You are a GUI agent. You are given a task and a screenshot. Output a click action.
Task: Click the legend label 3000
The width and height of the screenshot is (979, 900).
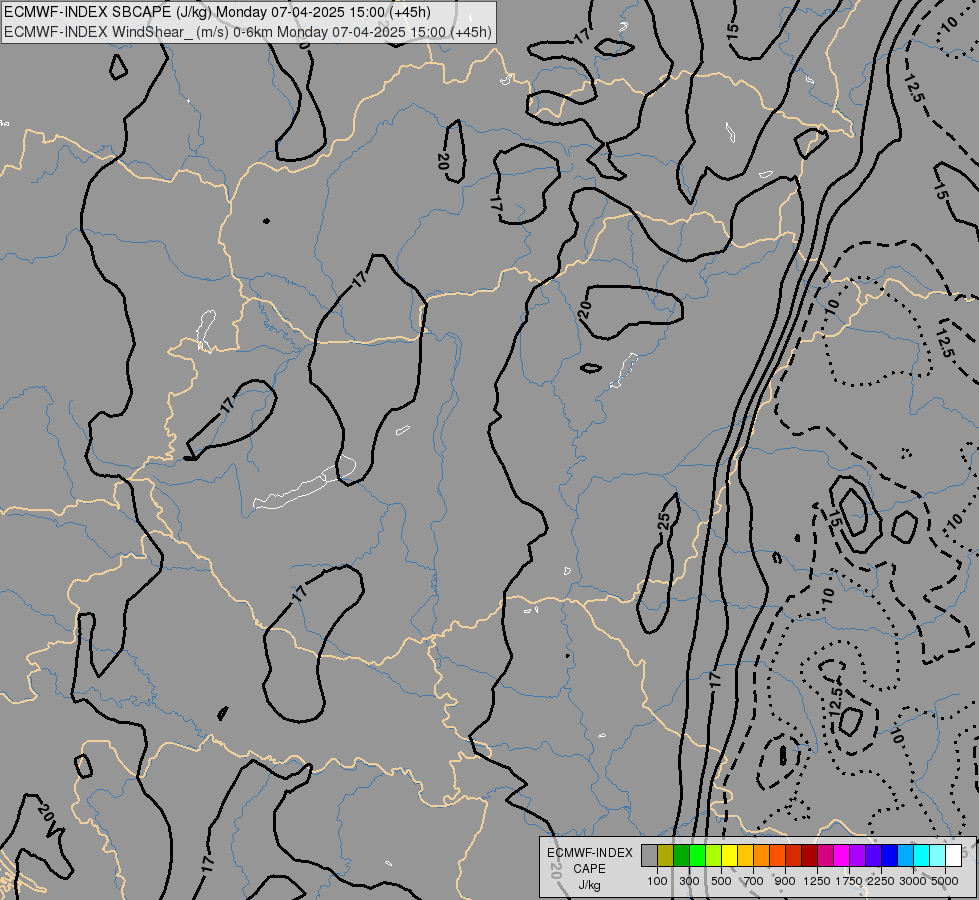tap(913, 881)
